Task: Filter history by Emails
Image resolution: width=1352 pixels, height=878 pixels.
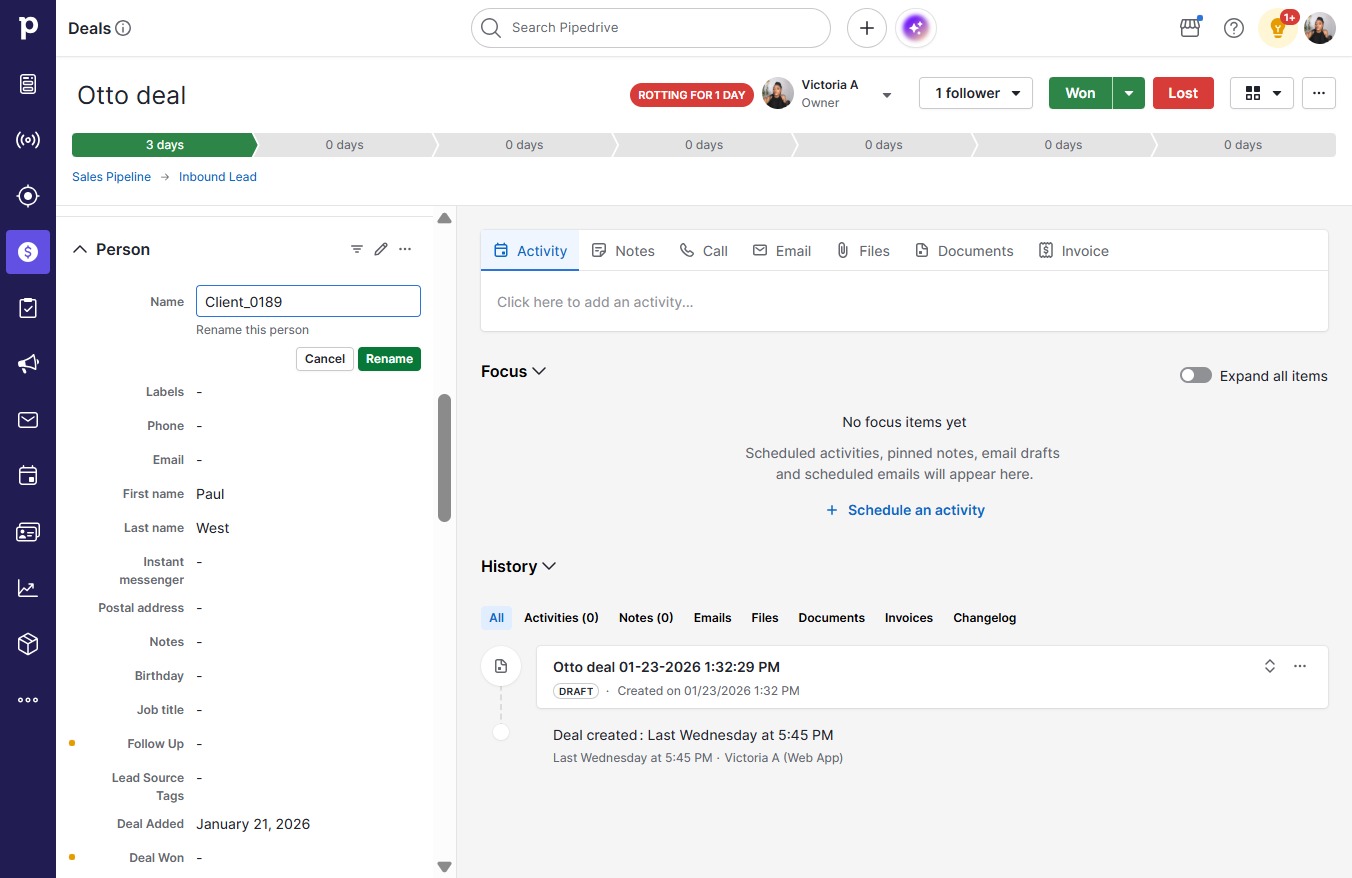Action: (x=713, y=618)
